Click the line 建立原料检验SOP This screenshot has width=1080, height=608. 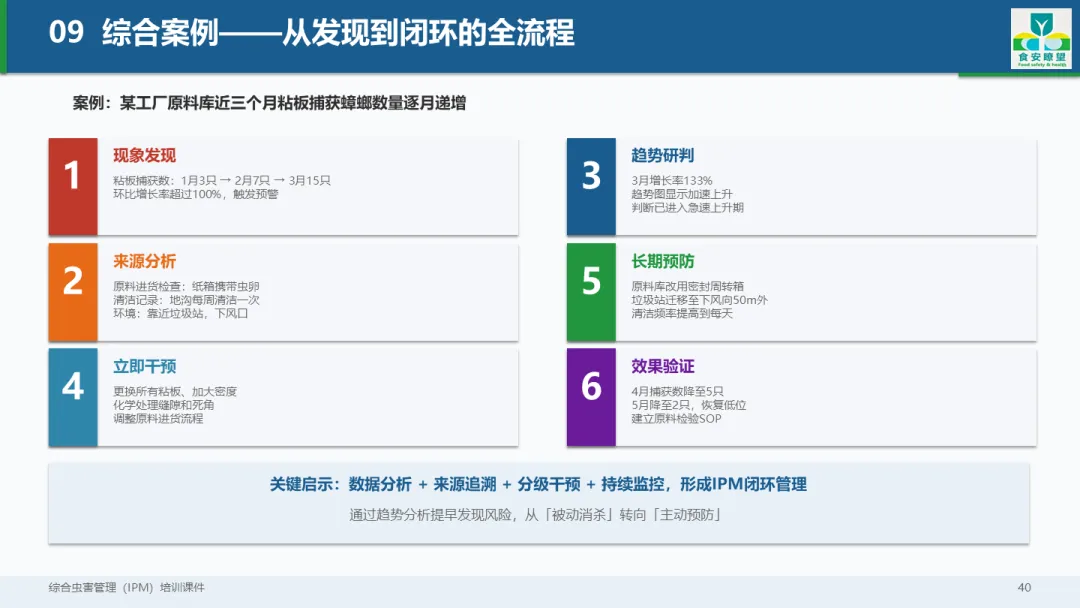(676, 419)
